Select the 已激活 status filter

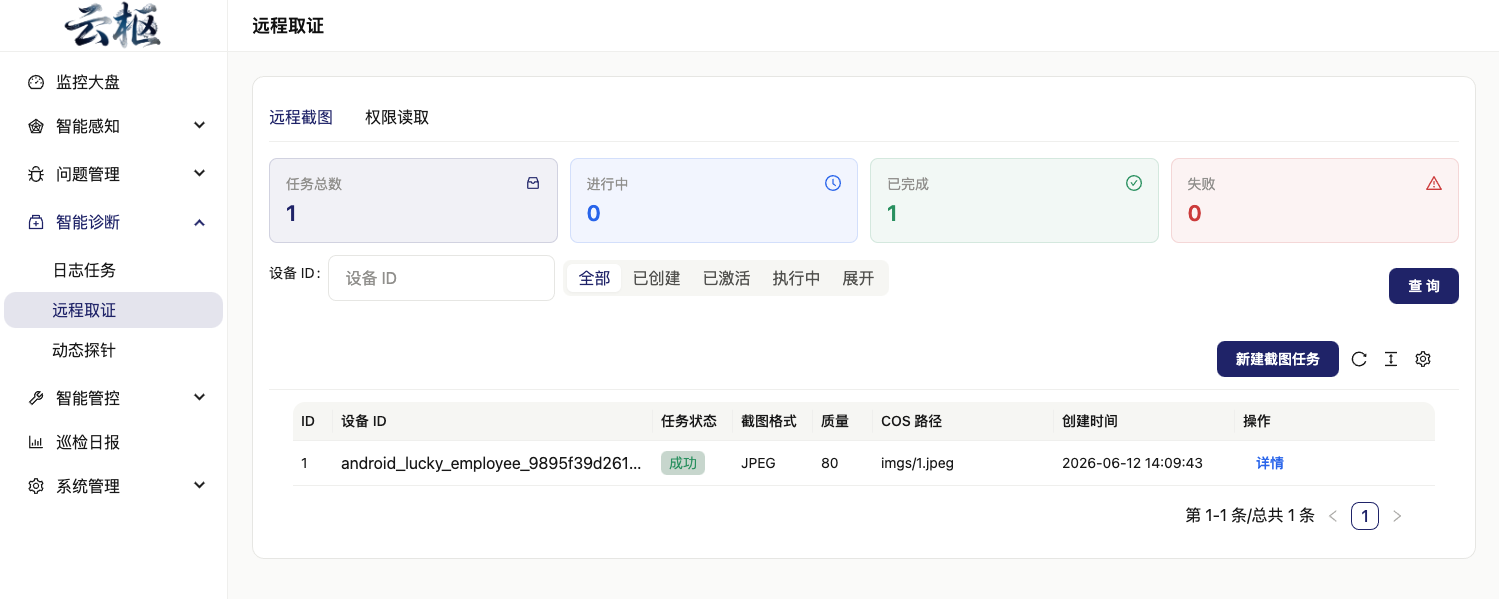tap(727, 278)
